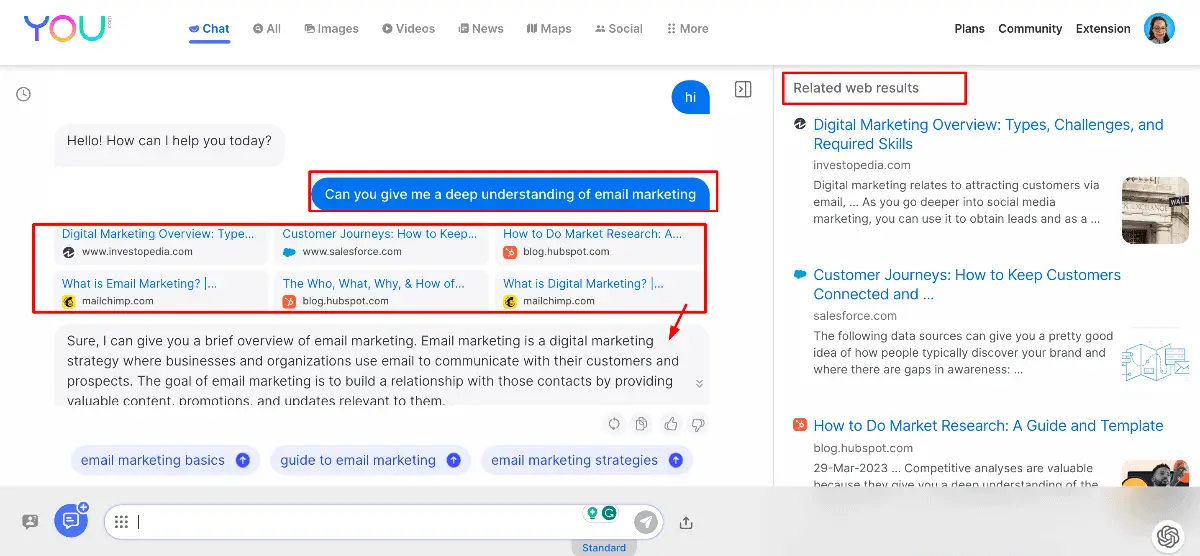
Task: Click the email marketing question bubble
Action: pos(510,194)
